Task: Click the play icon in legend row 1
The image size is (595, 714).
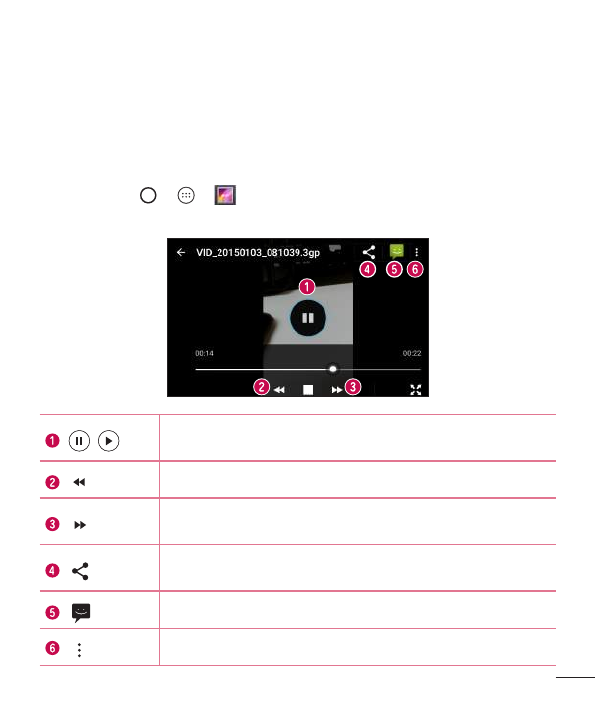Action: [108, 441]
